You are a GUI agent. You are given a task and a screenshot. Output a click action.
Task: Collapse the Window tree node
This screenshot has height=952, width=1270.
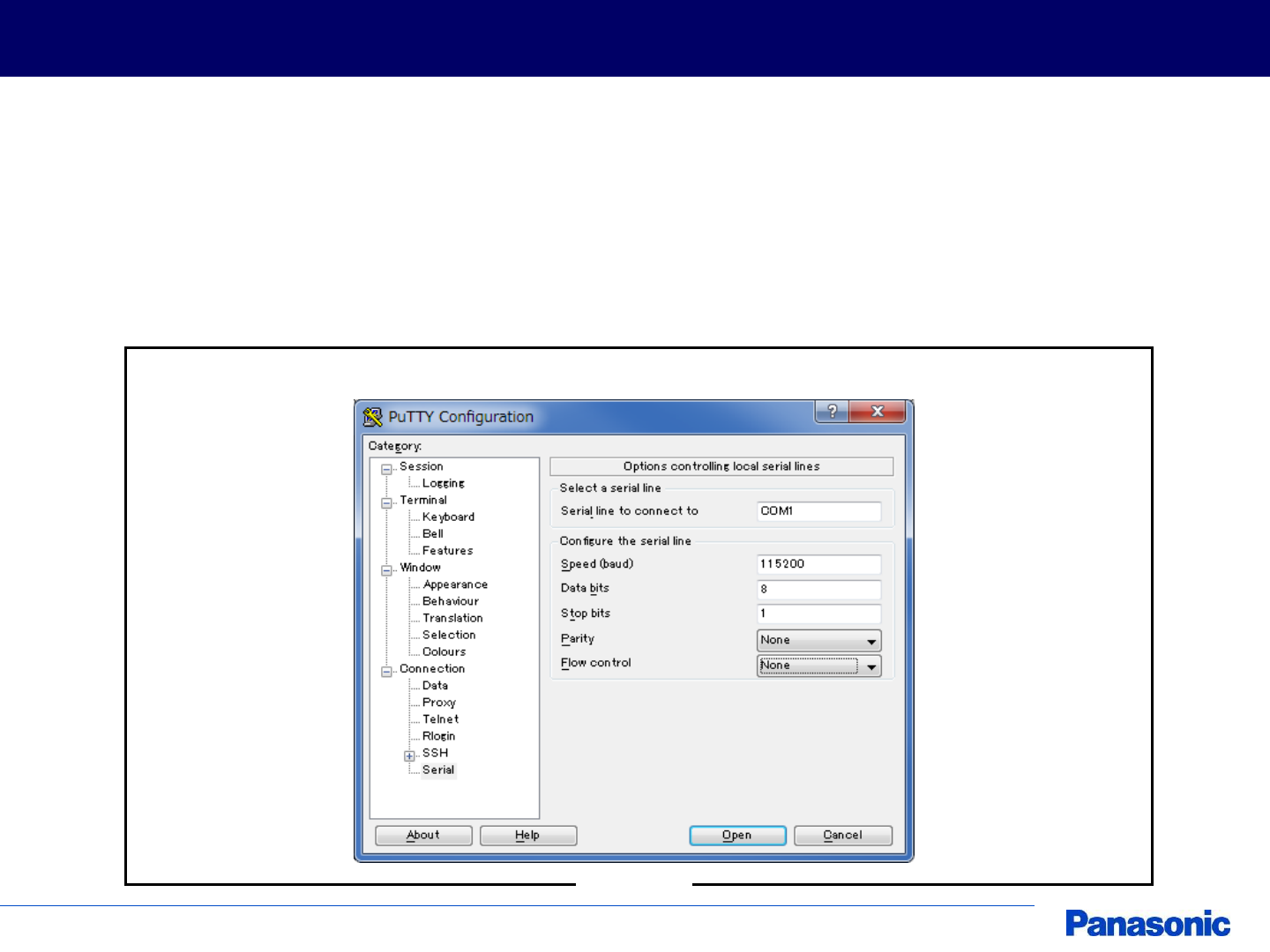386,570
